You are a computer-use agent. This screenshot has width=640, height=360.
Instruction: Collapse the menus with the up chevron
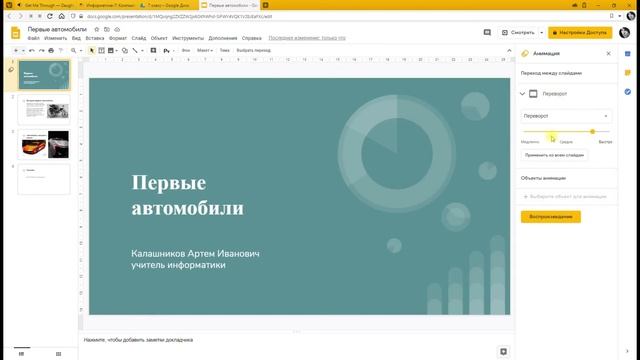(x=509, y=50)
